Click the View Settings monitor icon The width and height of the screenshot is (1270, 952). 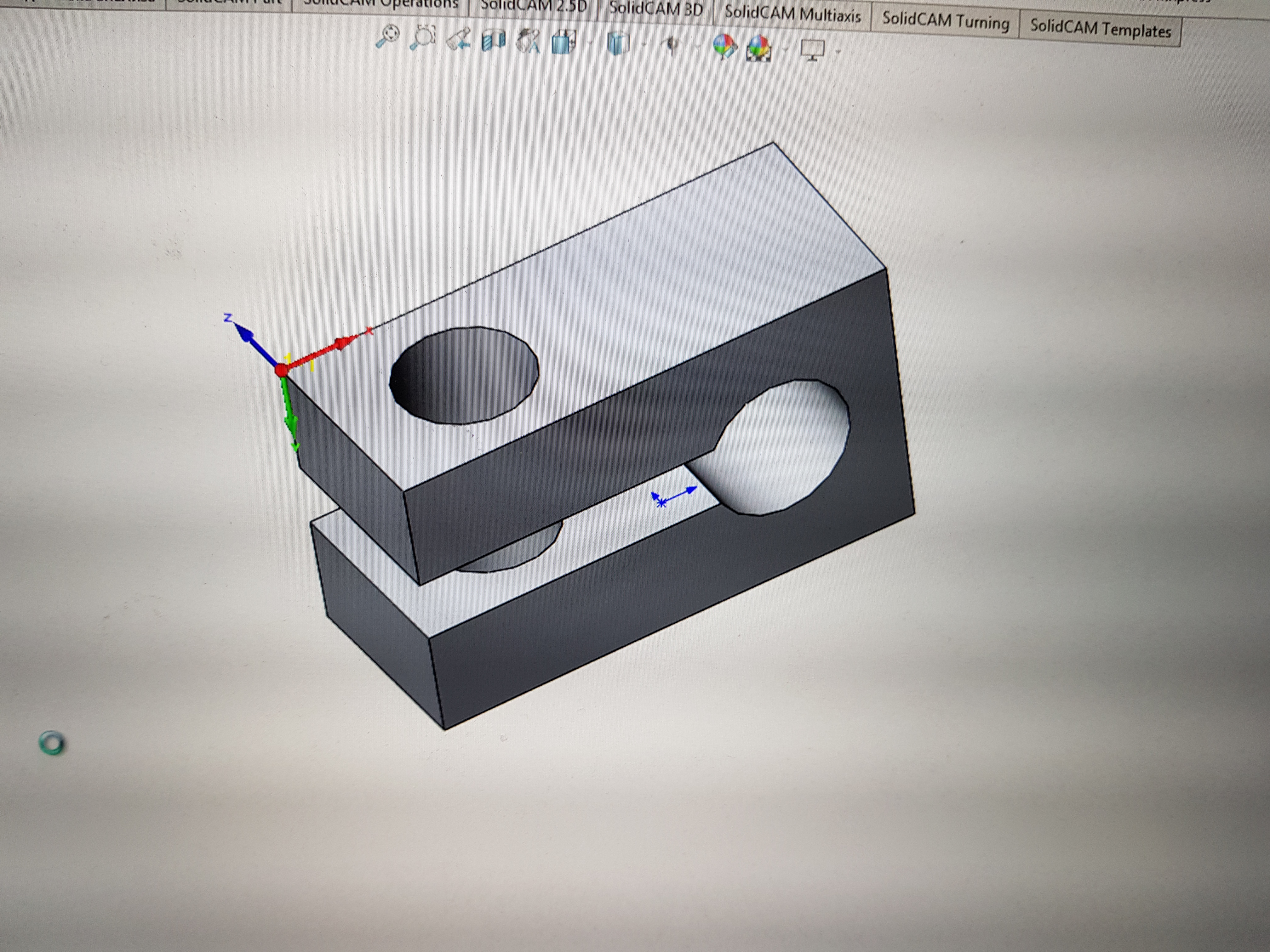[x=812, y=50]
